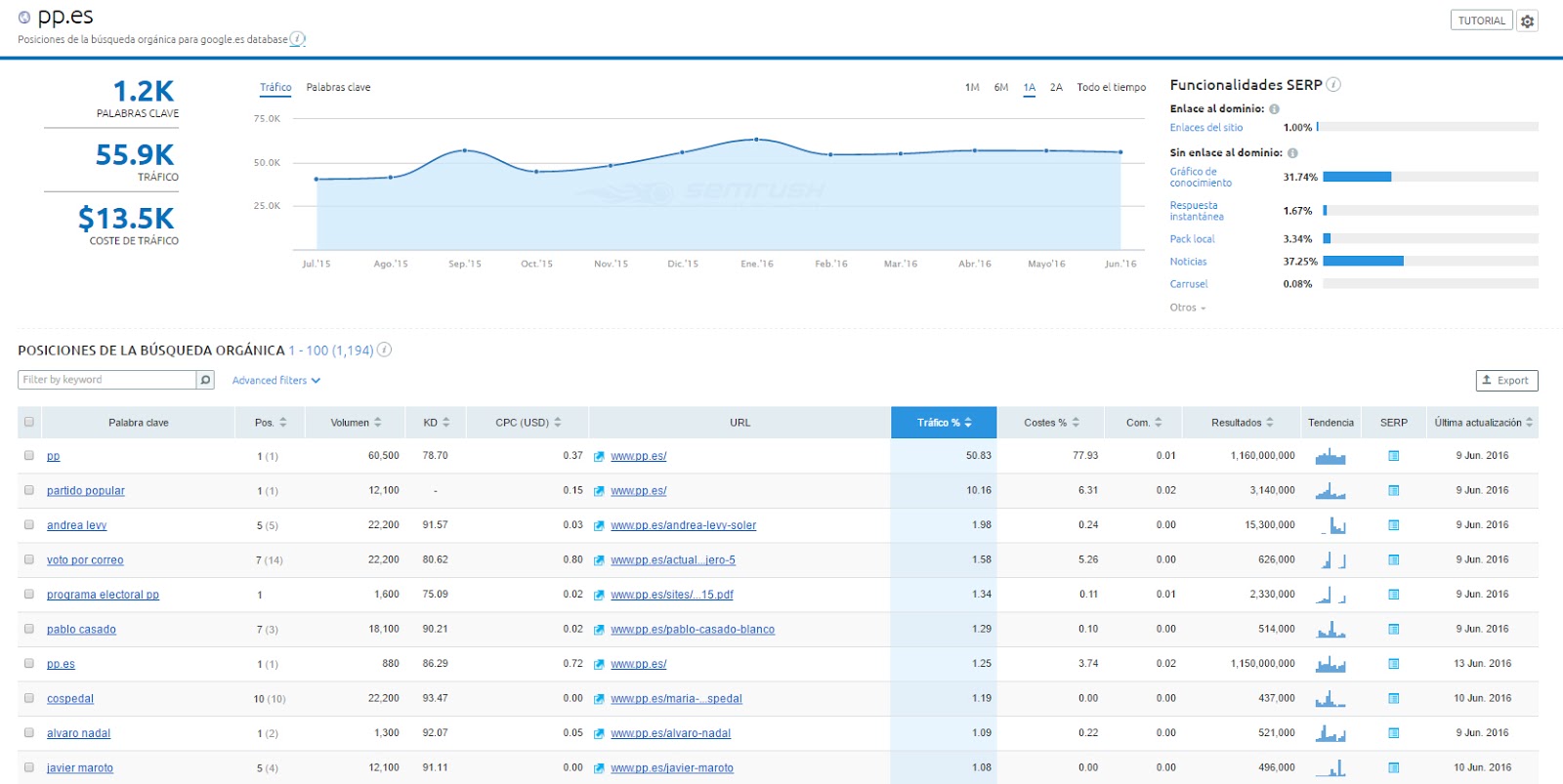View the SERP snapshot for voto por correo
Viewport: 1563px width, 784px height.
pyautogui.click(x=1394, y=560)
